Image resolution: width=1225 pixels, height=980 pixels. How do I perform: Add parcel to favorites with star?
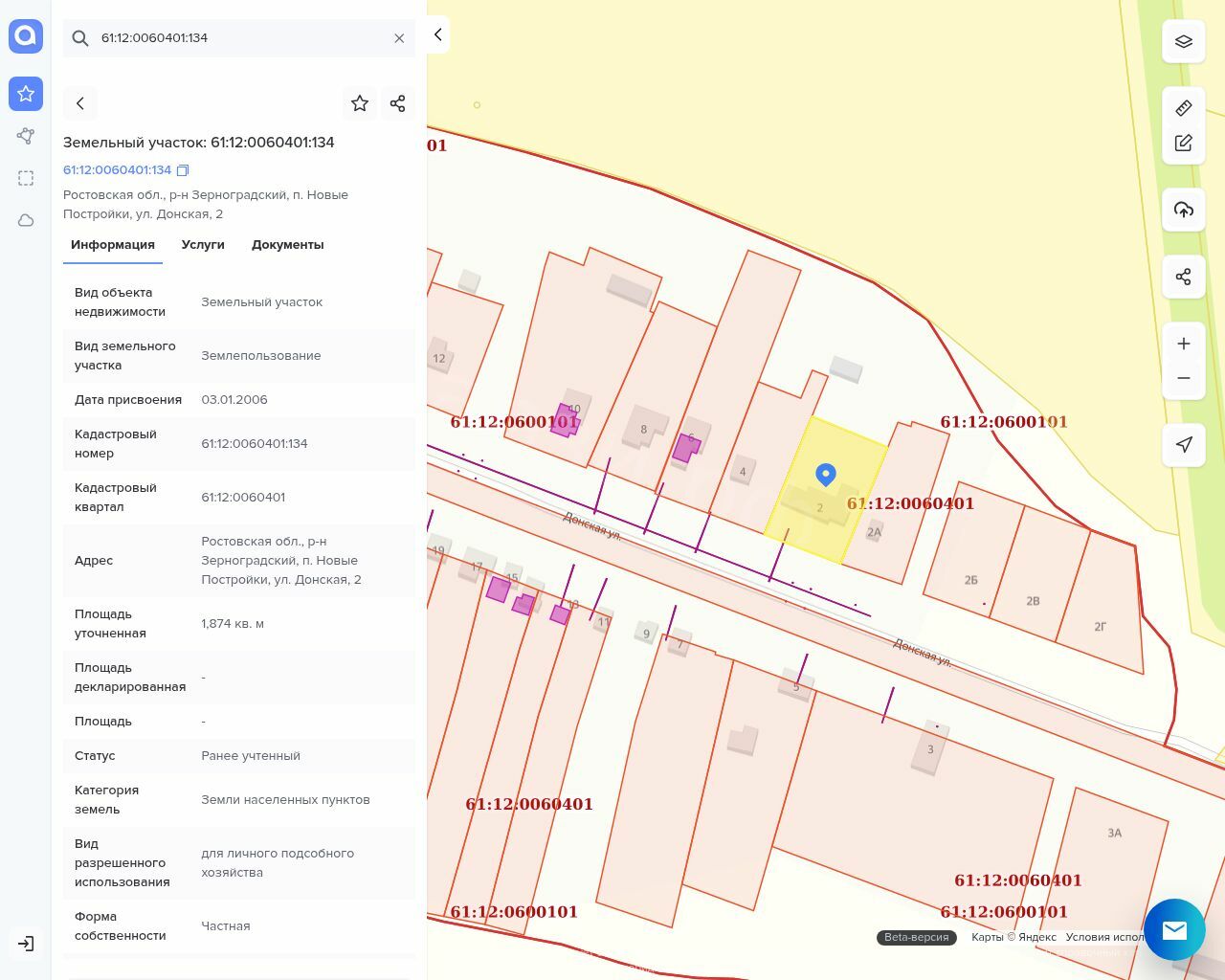[x=360, y=103]
